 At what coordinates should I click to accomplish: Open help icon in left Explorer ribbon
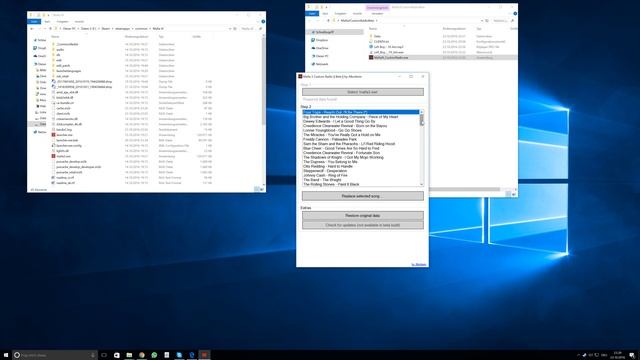coord(263,21)
